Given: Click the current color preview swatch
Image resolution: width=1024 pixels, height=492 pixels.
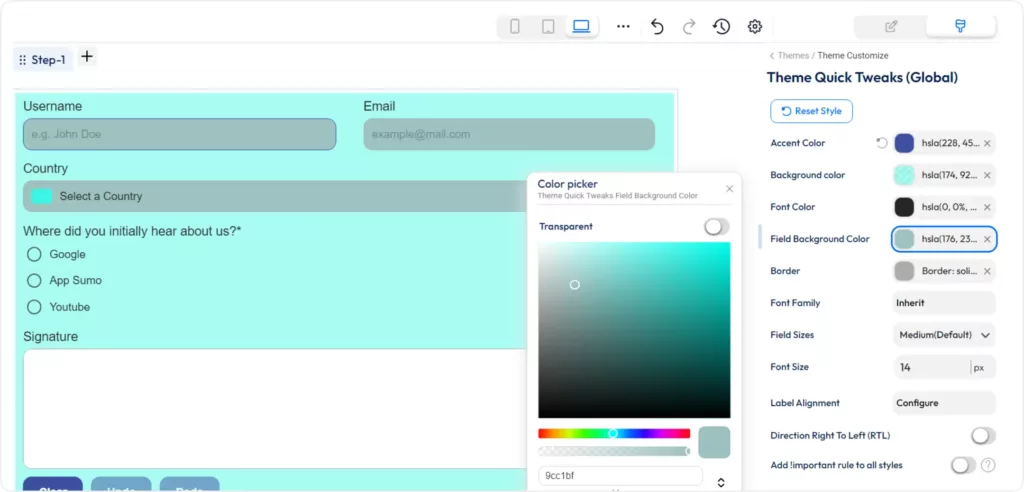Looking at the screenshot, I should click(x=714, y=442).
